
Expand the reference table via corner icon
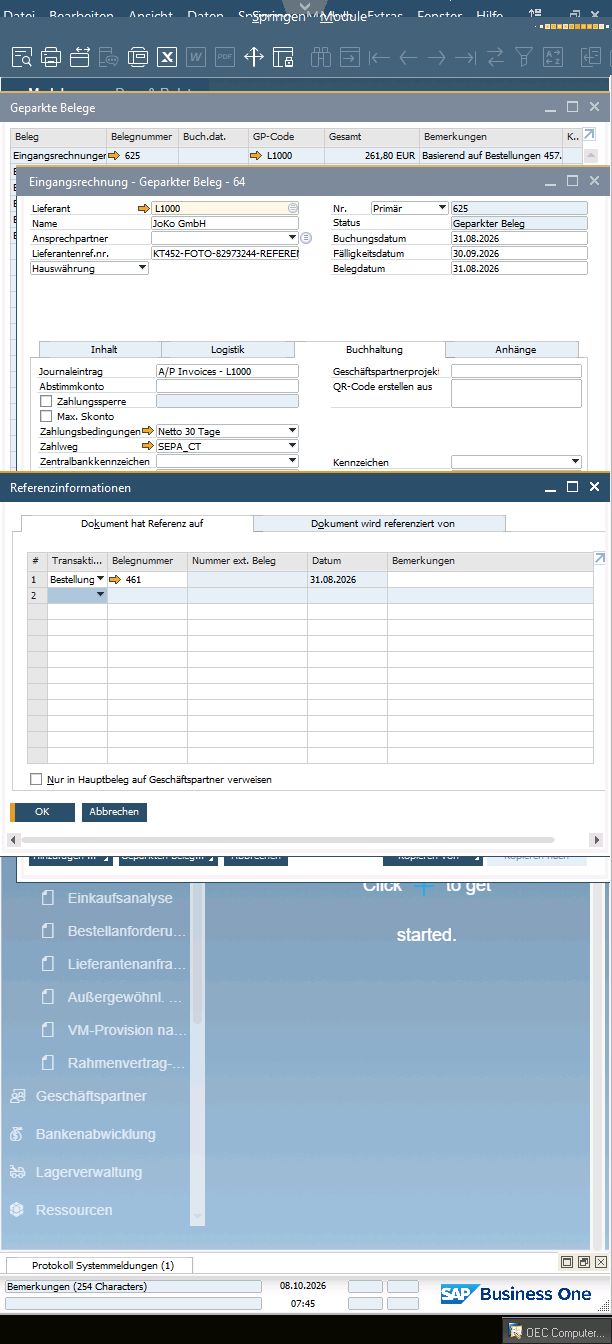coord(600,559)
